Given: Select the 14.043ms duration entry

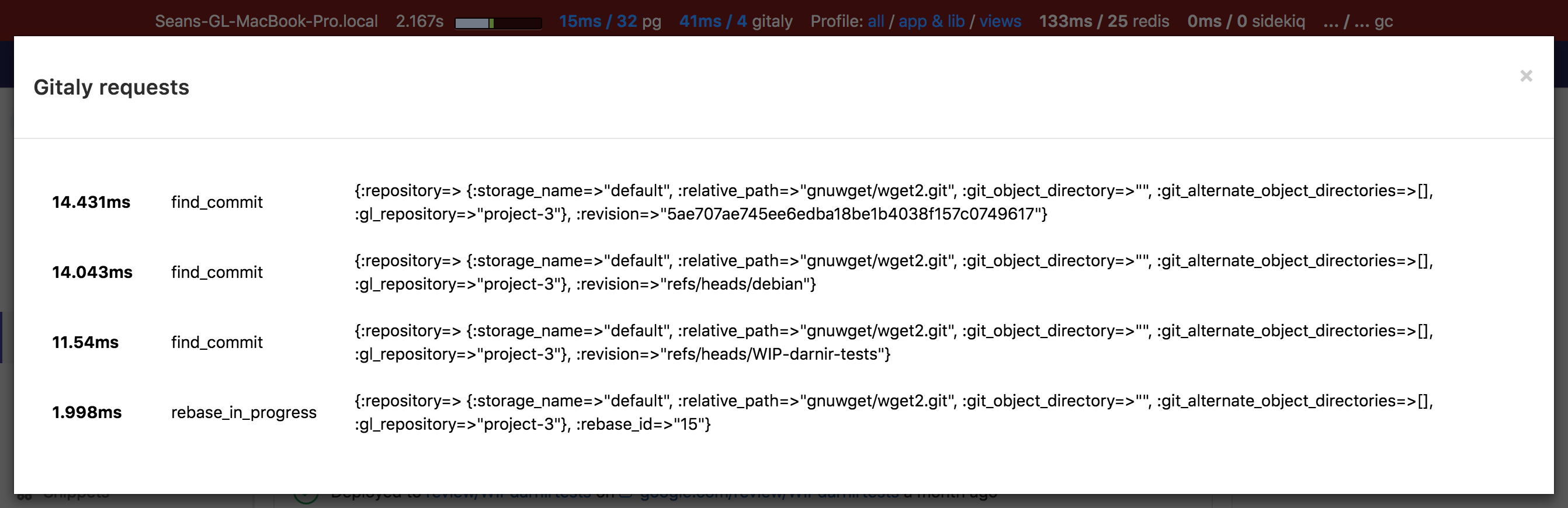Looking at the screenshot, I should pos(92,272).
